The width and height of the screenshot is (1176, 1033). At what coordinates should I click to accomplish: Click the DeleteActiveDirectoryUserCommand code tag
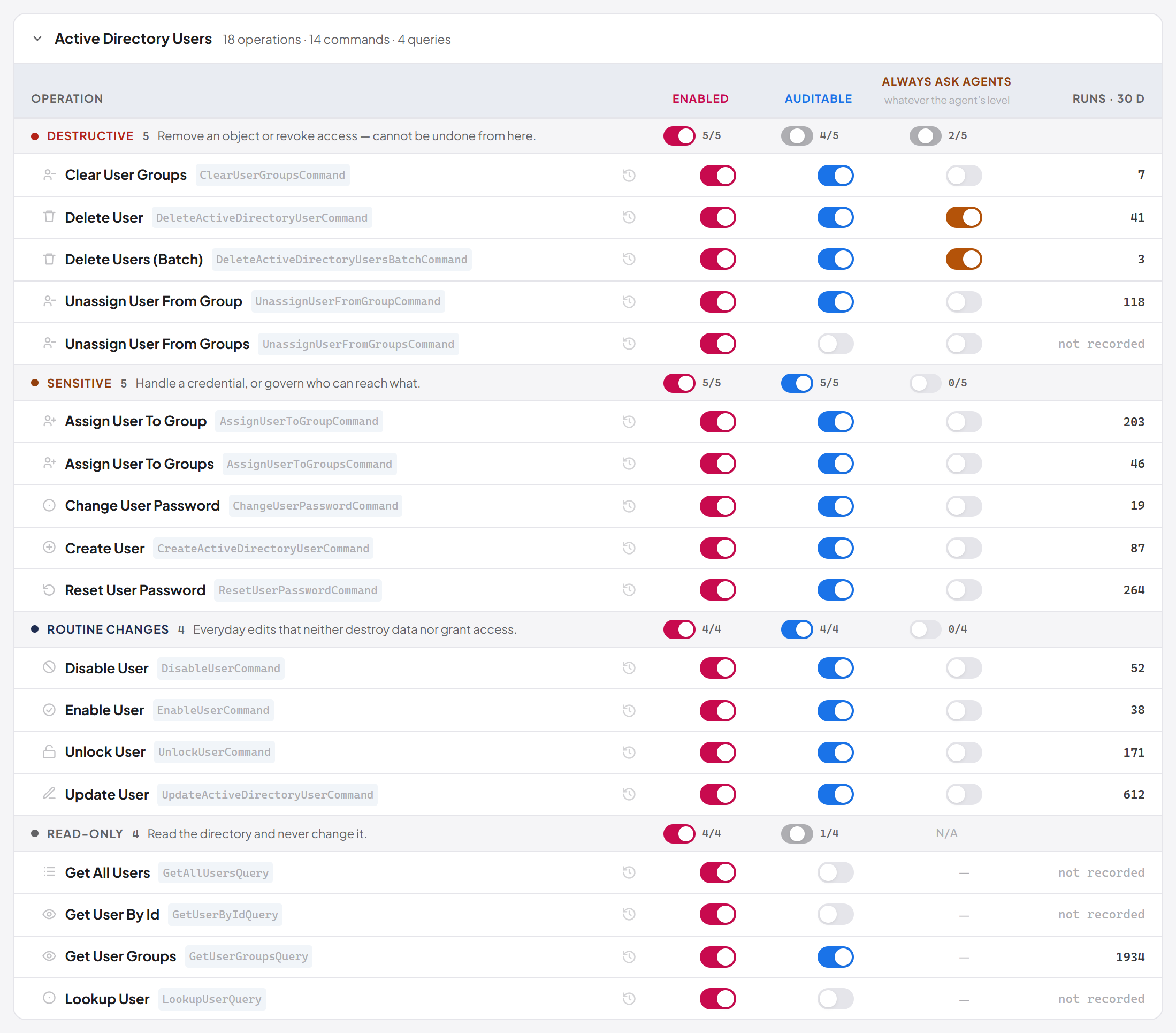click(262, 217)
